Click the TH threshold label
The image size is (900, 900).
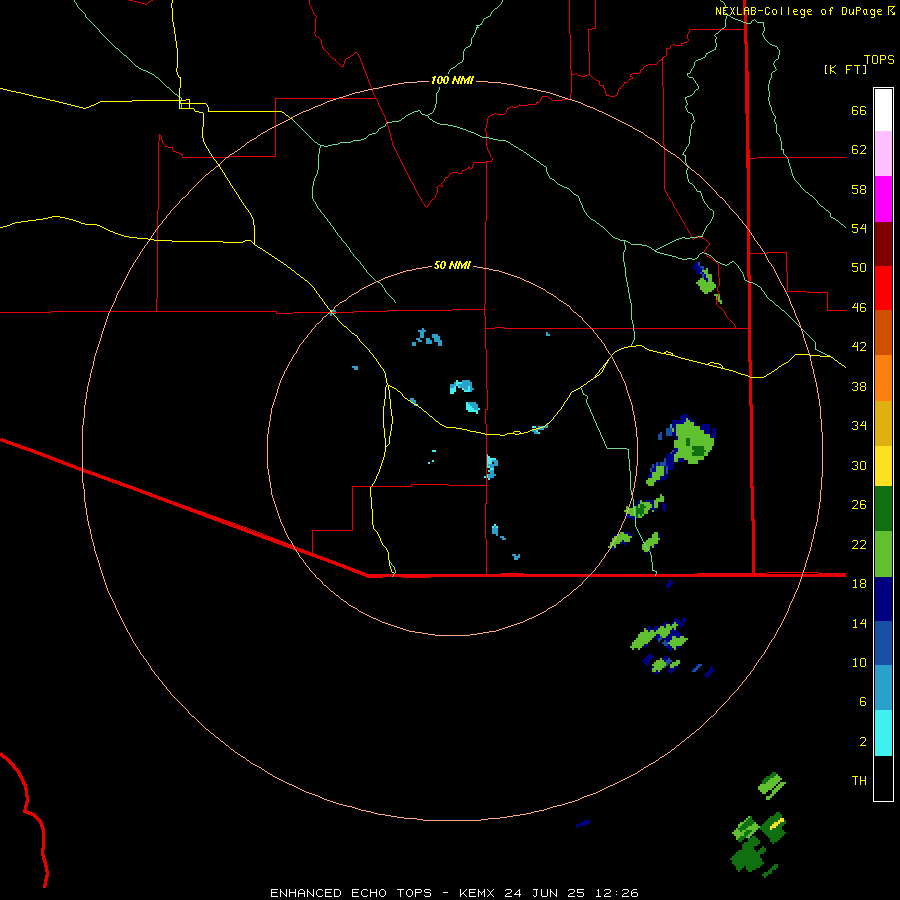(859, 780)
